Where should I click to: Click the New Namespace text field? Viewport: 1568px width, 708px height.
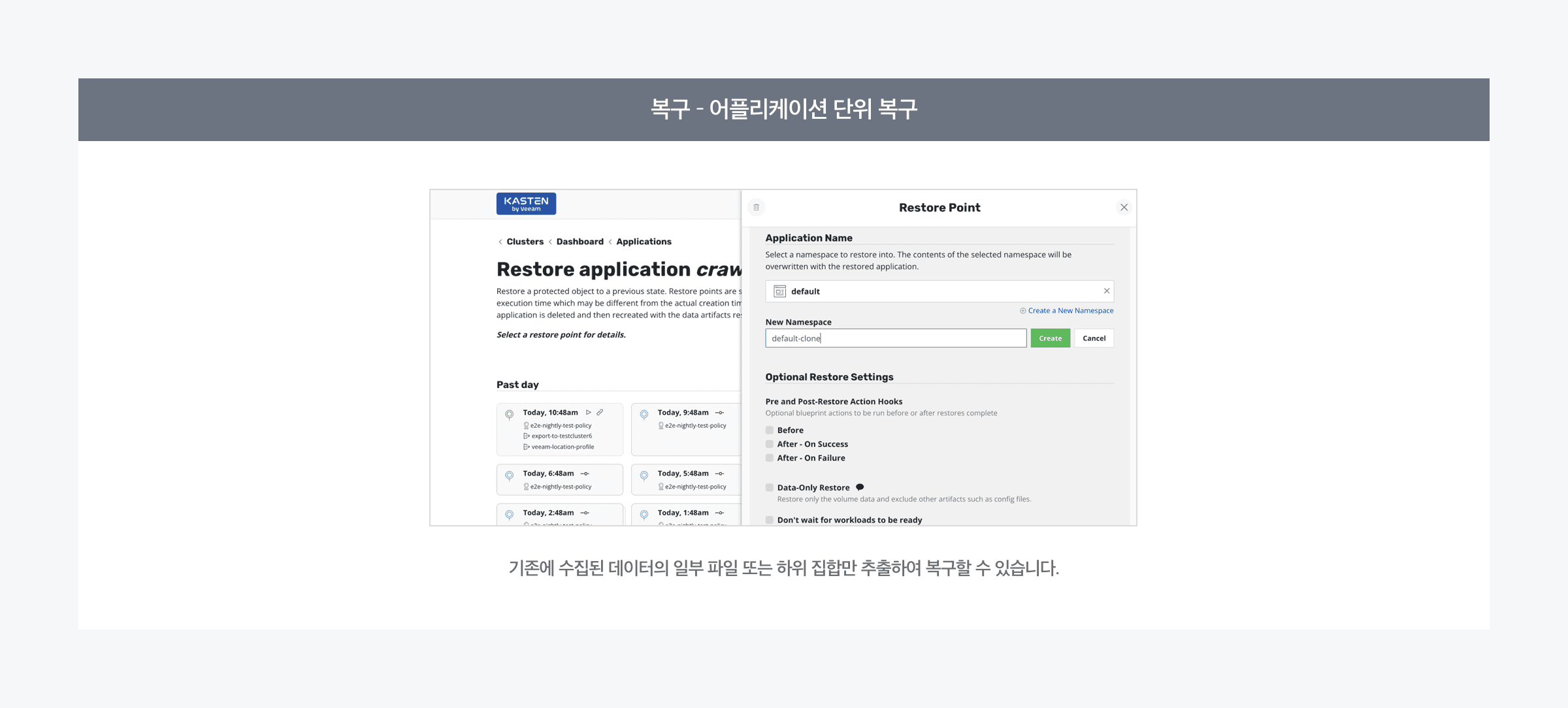[895, 338]
